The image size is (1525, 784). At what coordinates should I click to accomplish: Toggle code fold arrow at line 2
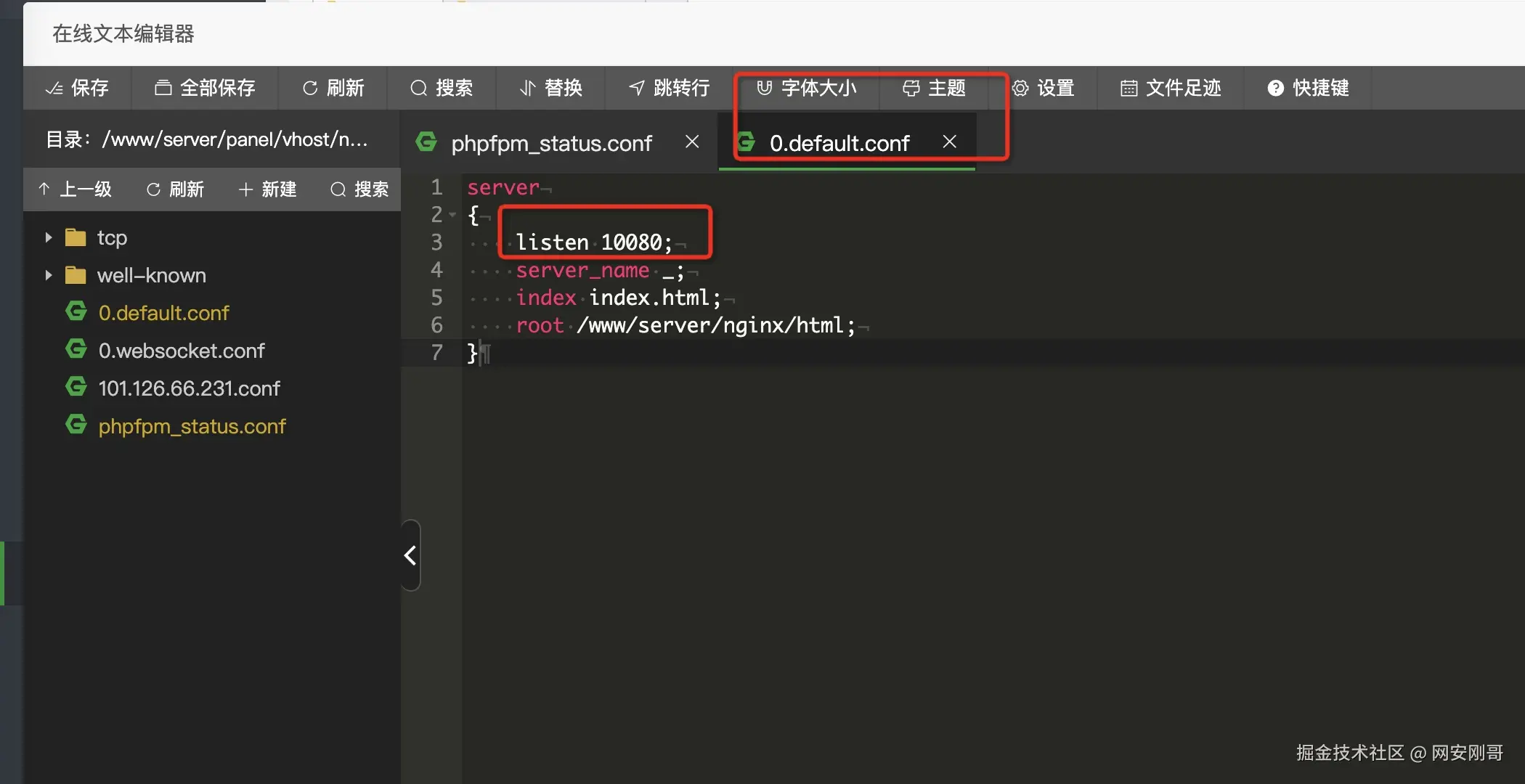tap(452, 215)
